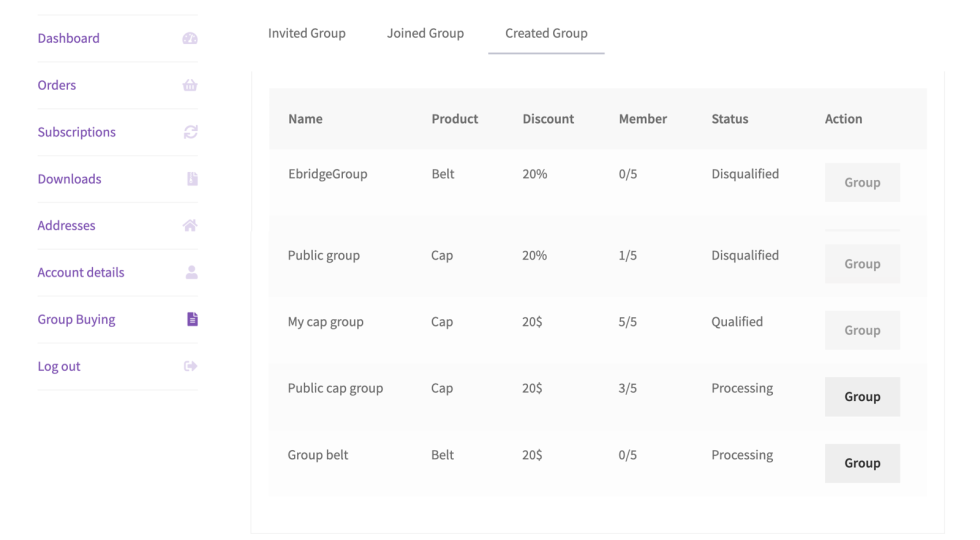The width and height of the screenshot is (980, 540).
Task: Click the Dashboard gauge icon
Action: coord(190,38)
